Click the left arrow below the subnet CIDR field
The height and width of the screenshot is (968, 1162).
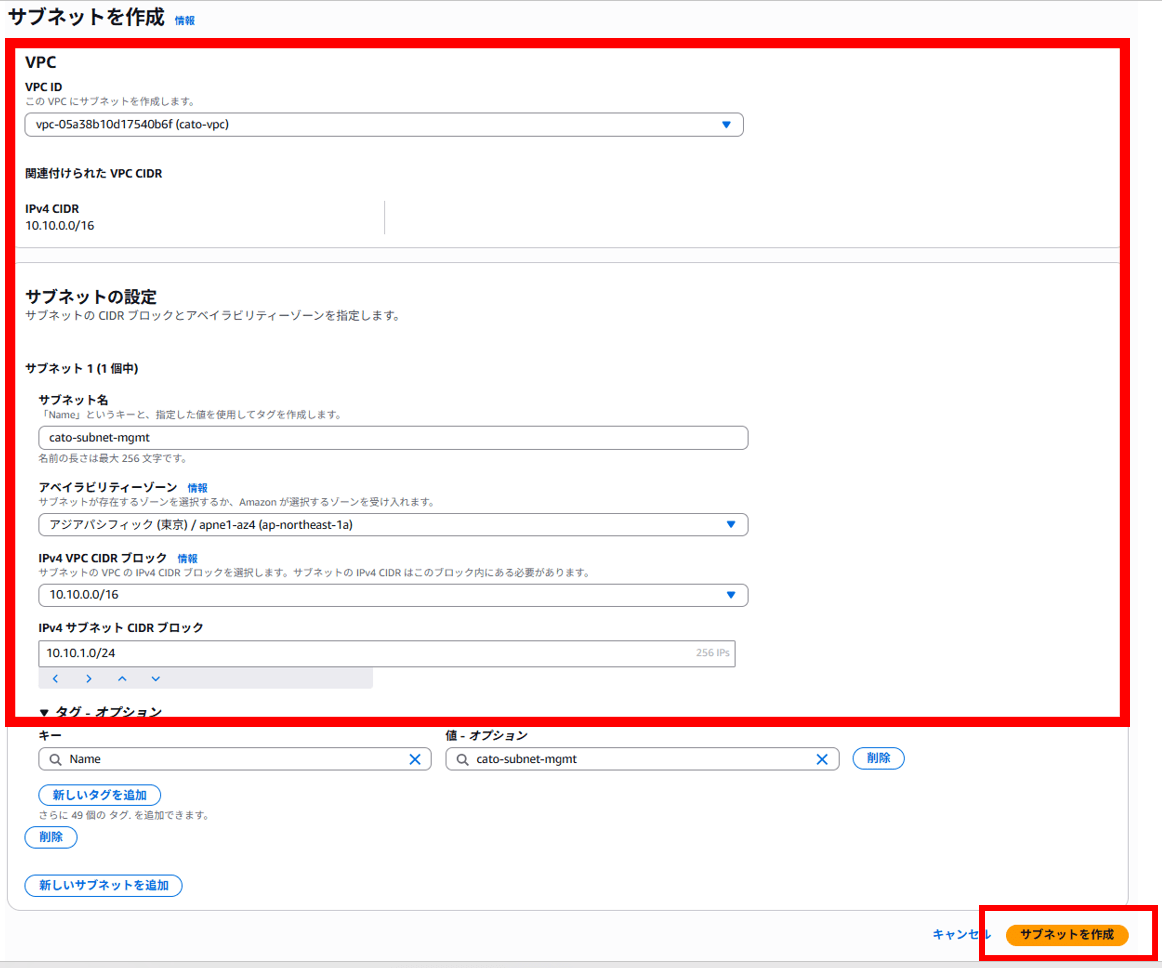click(55, 678)
